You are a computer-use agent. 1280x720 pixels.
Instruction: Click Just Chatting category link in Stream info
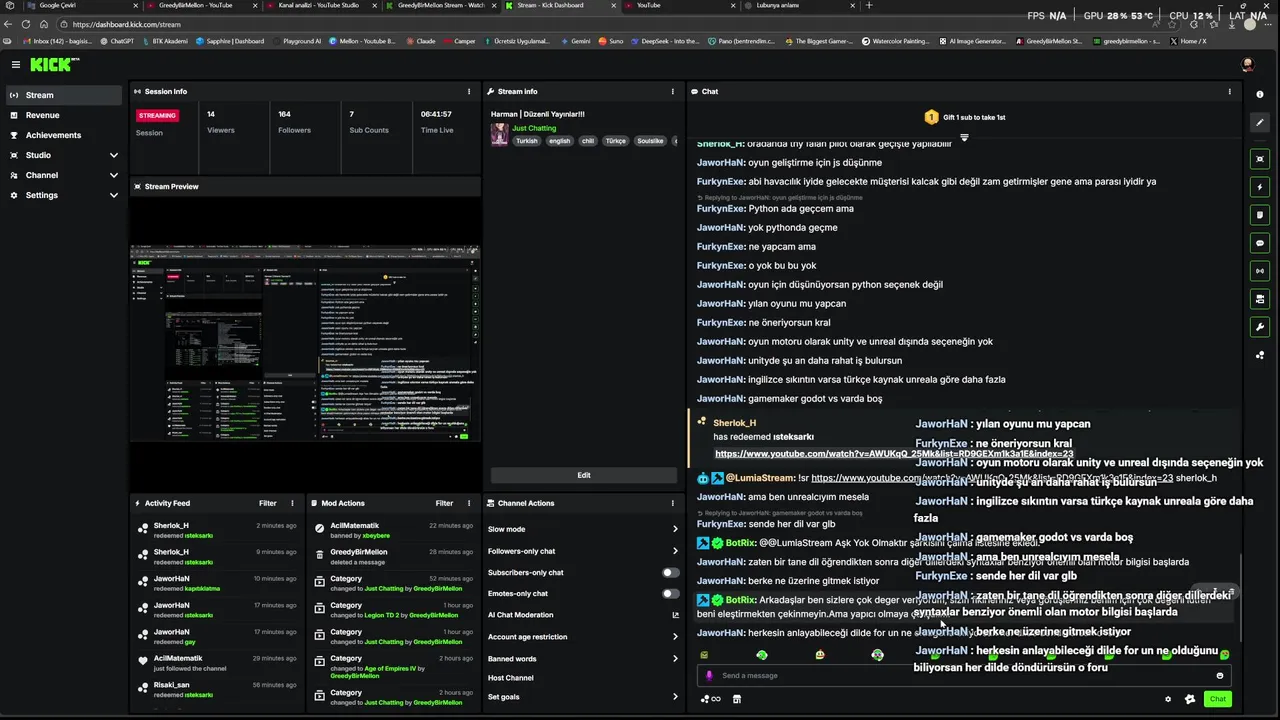[534, 129]
